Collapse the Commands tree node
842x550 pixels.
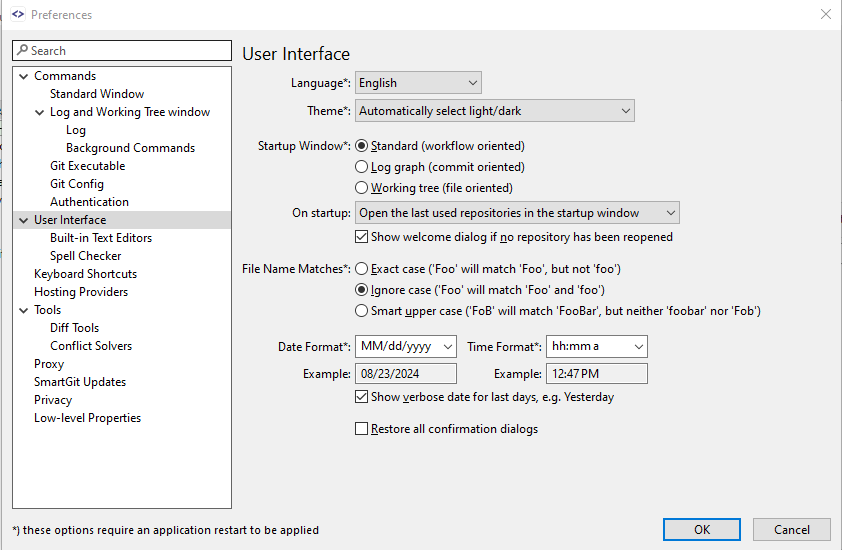pos(24,76)
